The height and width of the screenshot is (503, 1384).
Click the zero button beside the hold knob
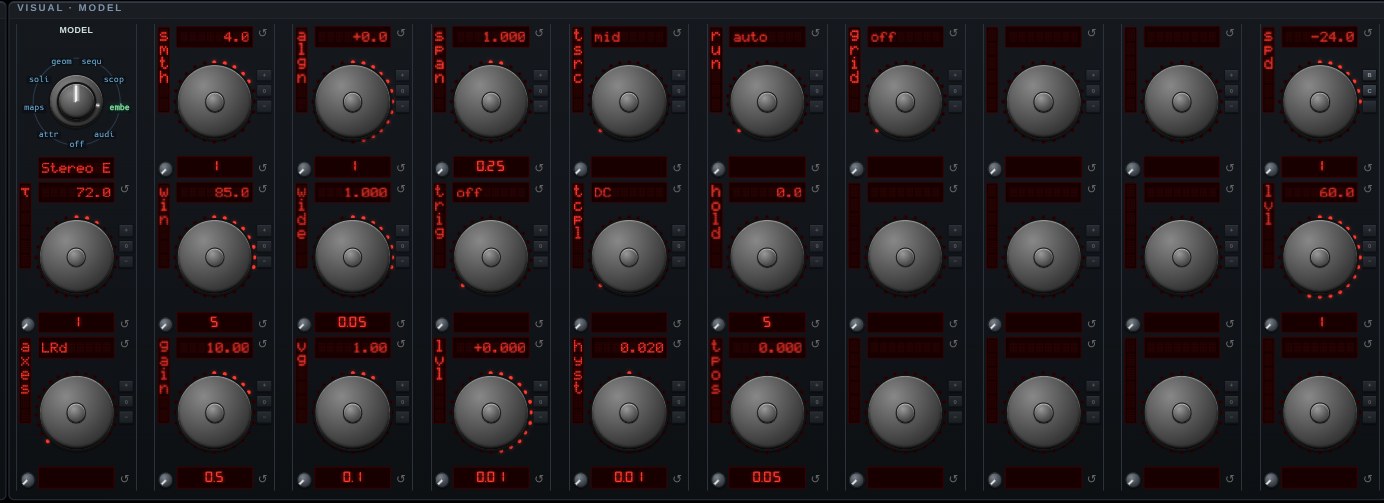click(x=816, y=246)
